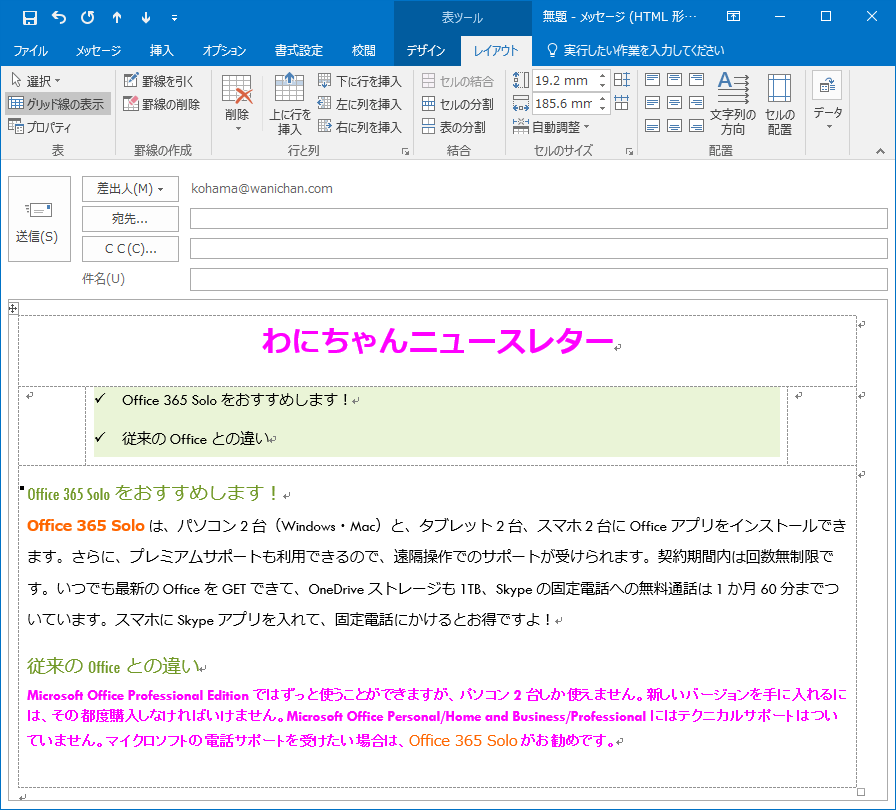The height and width of the screenshot is (810, 896).
Task: Open ribbon display options icon
Action: tap(733, 17)
